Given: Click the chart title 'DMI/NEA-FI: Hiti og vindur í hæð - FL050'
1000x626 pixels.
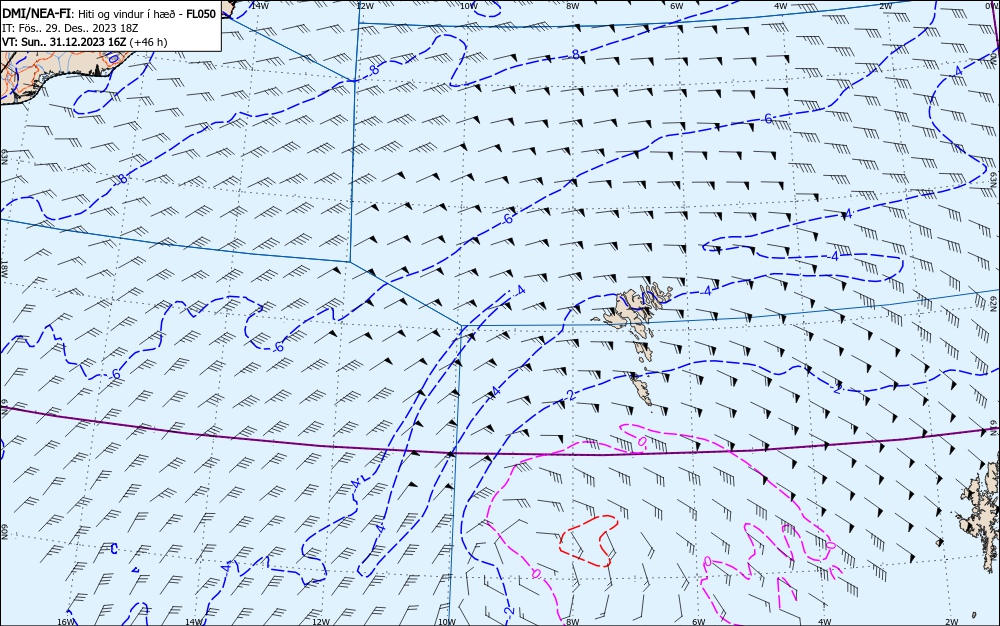Looking at the screenshot, I should click(110, 13).
